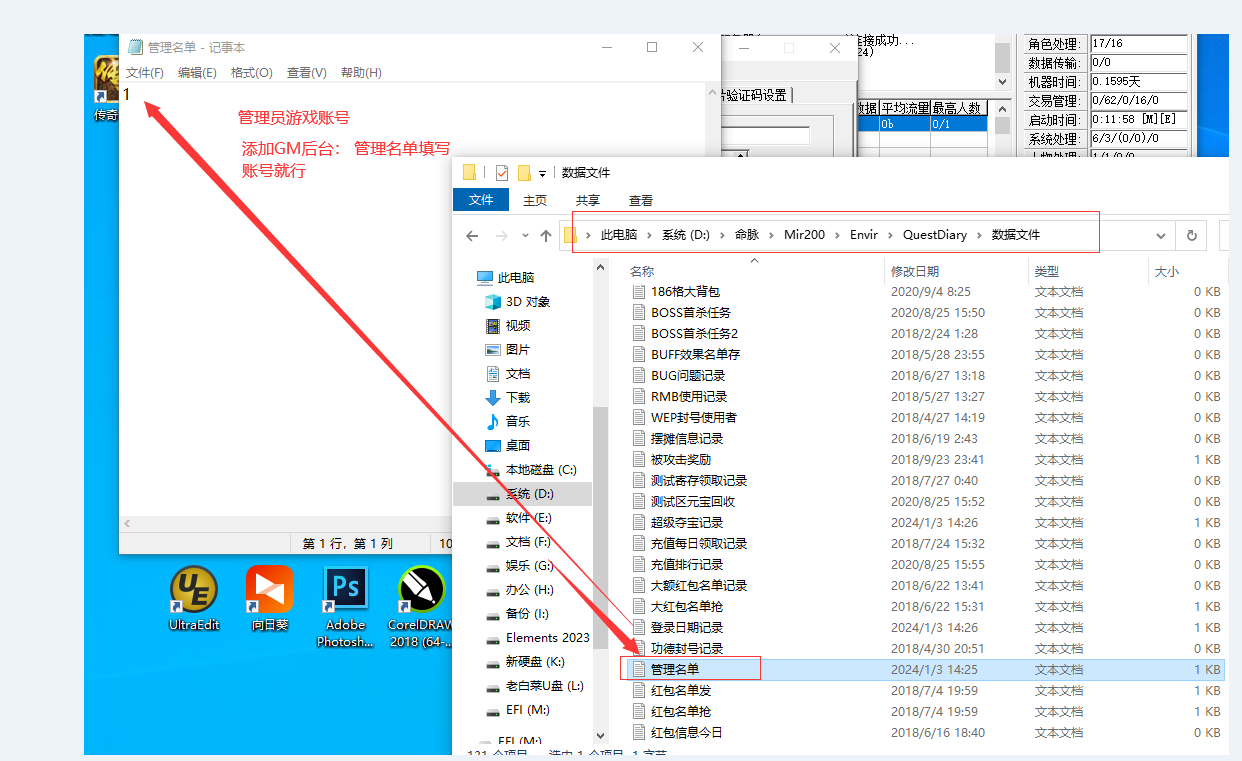Expand the address bar history dropdown

1161,236
